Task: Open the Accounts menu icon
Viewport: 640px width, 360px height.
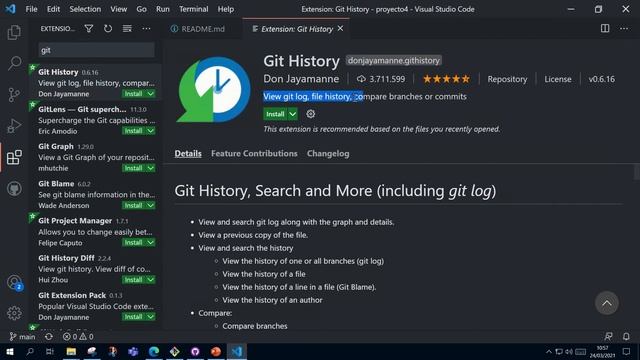Action: point(14,282)
